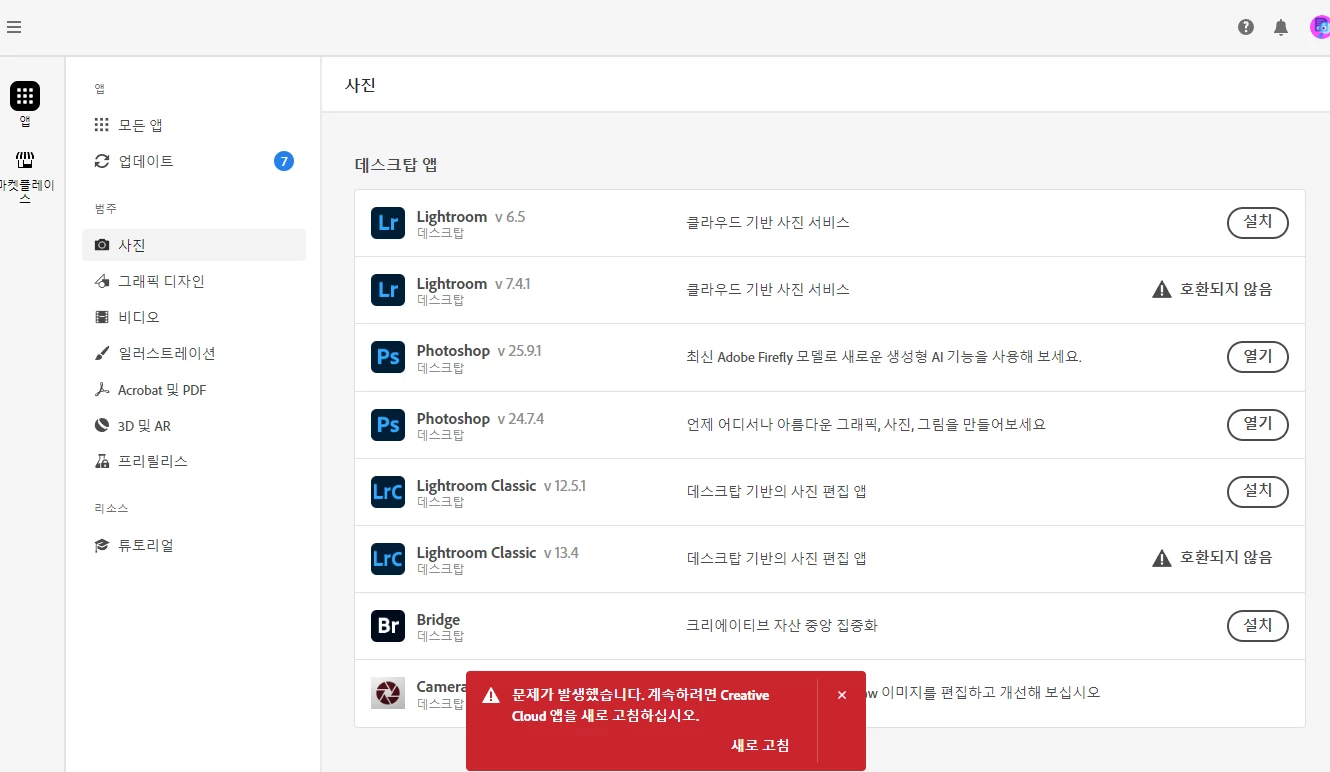Select the 3D 및 AR category
The image size is (1330, 772).
tap(194, 426)
